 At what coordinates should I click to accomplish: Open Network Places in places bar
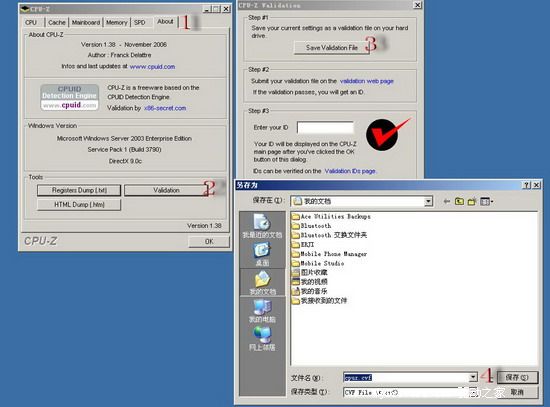tap(262, 339)
